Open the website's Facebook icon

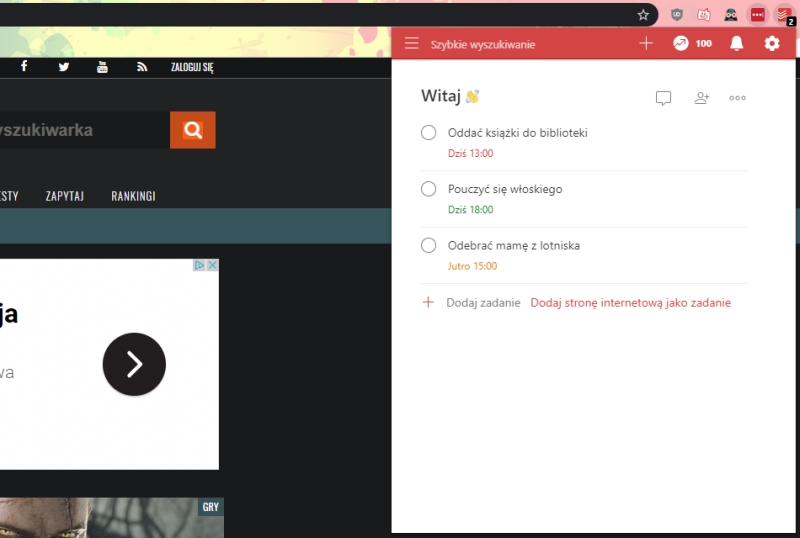[23, 66]
